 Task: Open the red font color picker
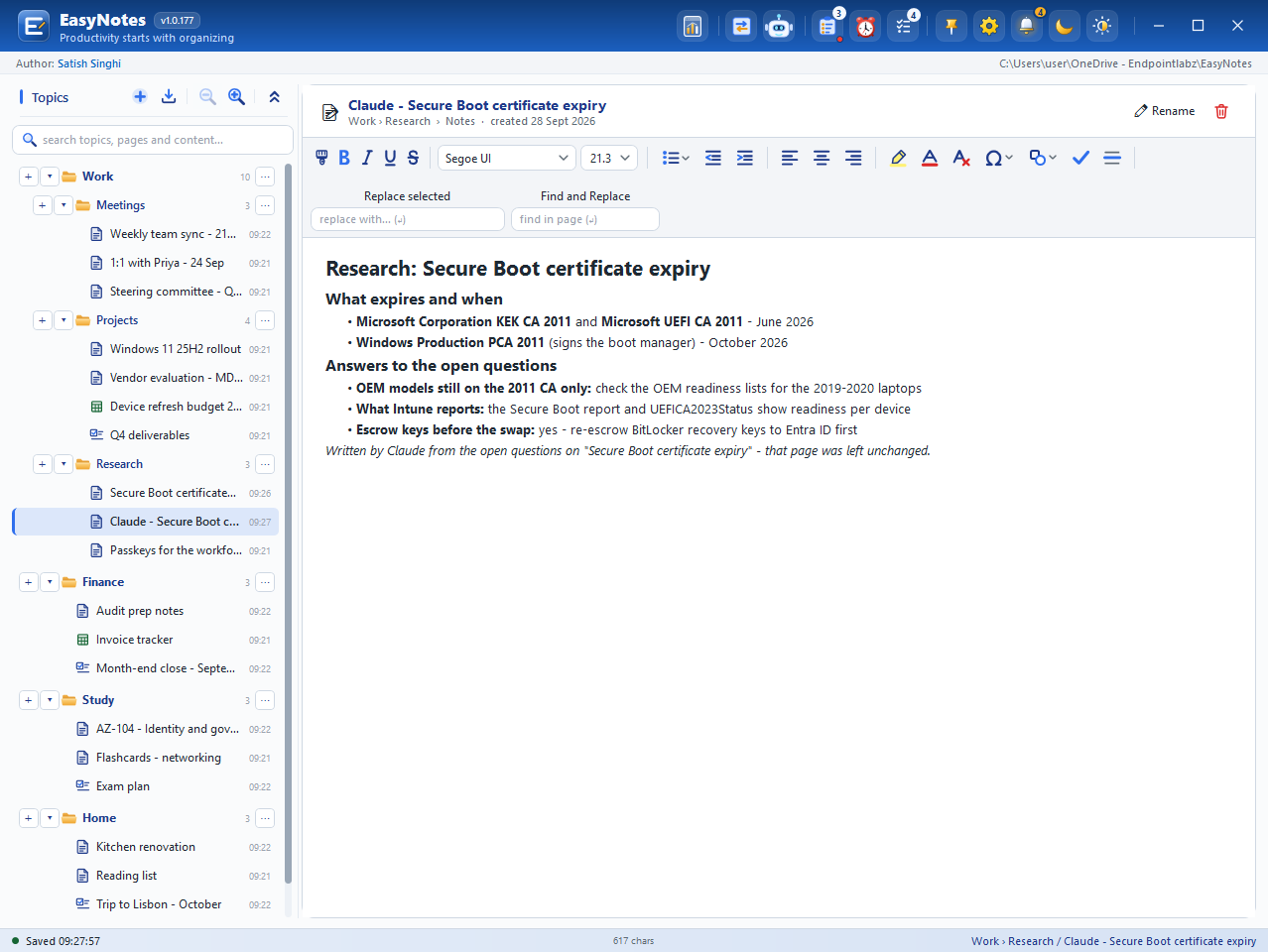pos(930,158)
